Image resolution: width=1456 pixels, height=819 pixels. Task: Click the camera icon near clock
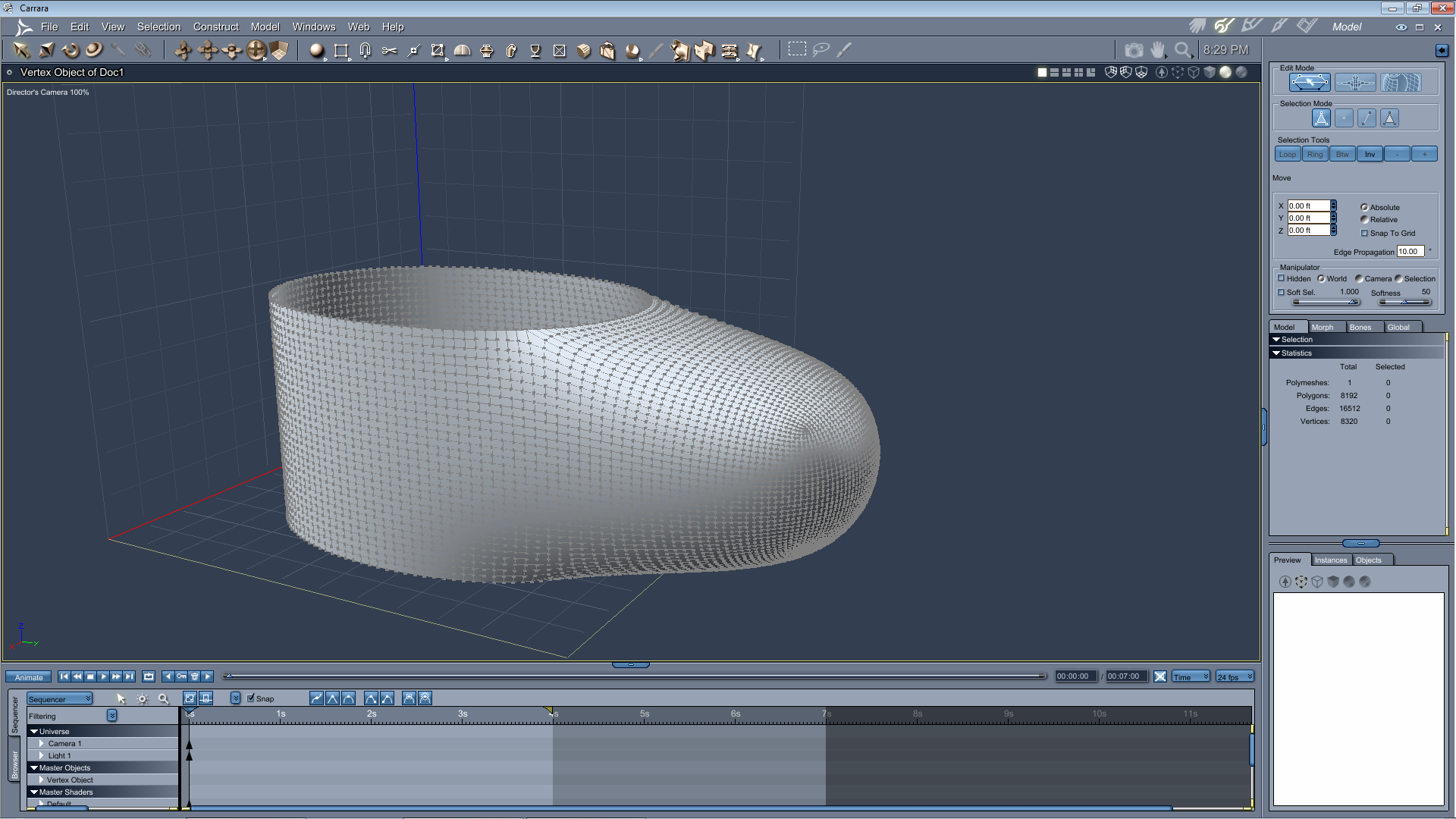tap(1133, 50)
